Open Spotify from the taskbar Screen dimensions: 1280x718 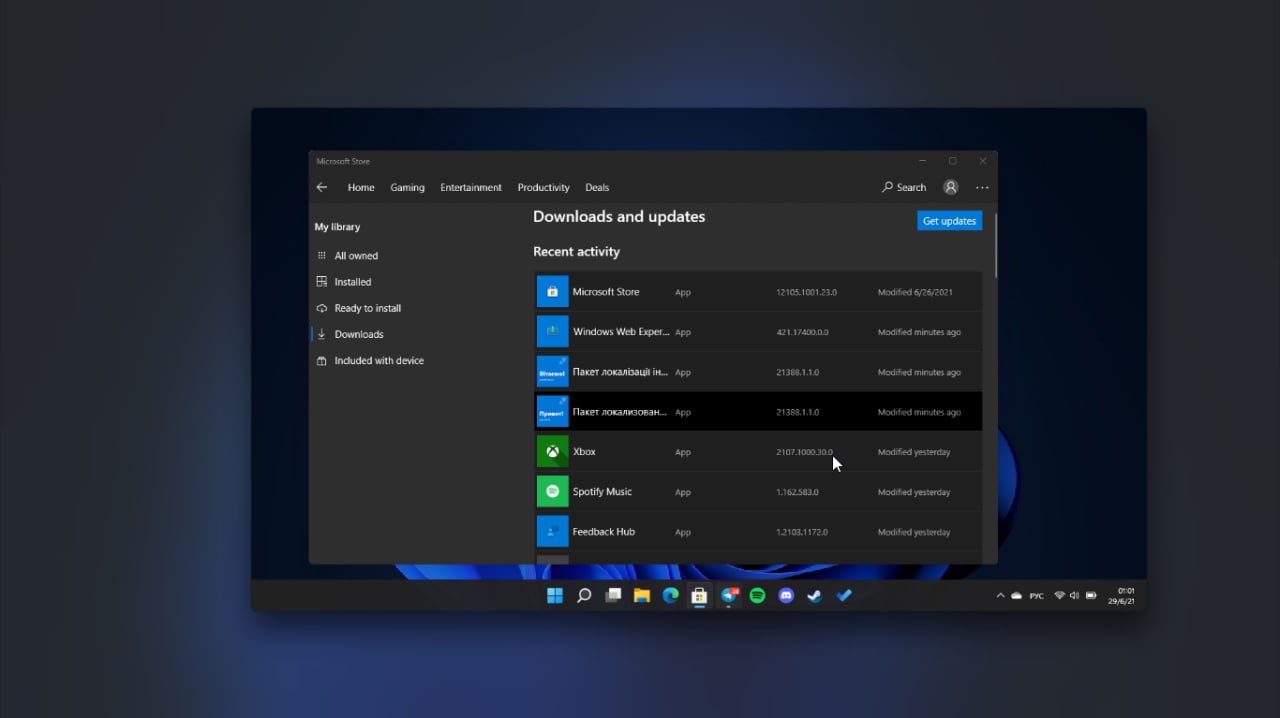(757, 596)
